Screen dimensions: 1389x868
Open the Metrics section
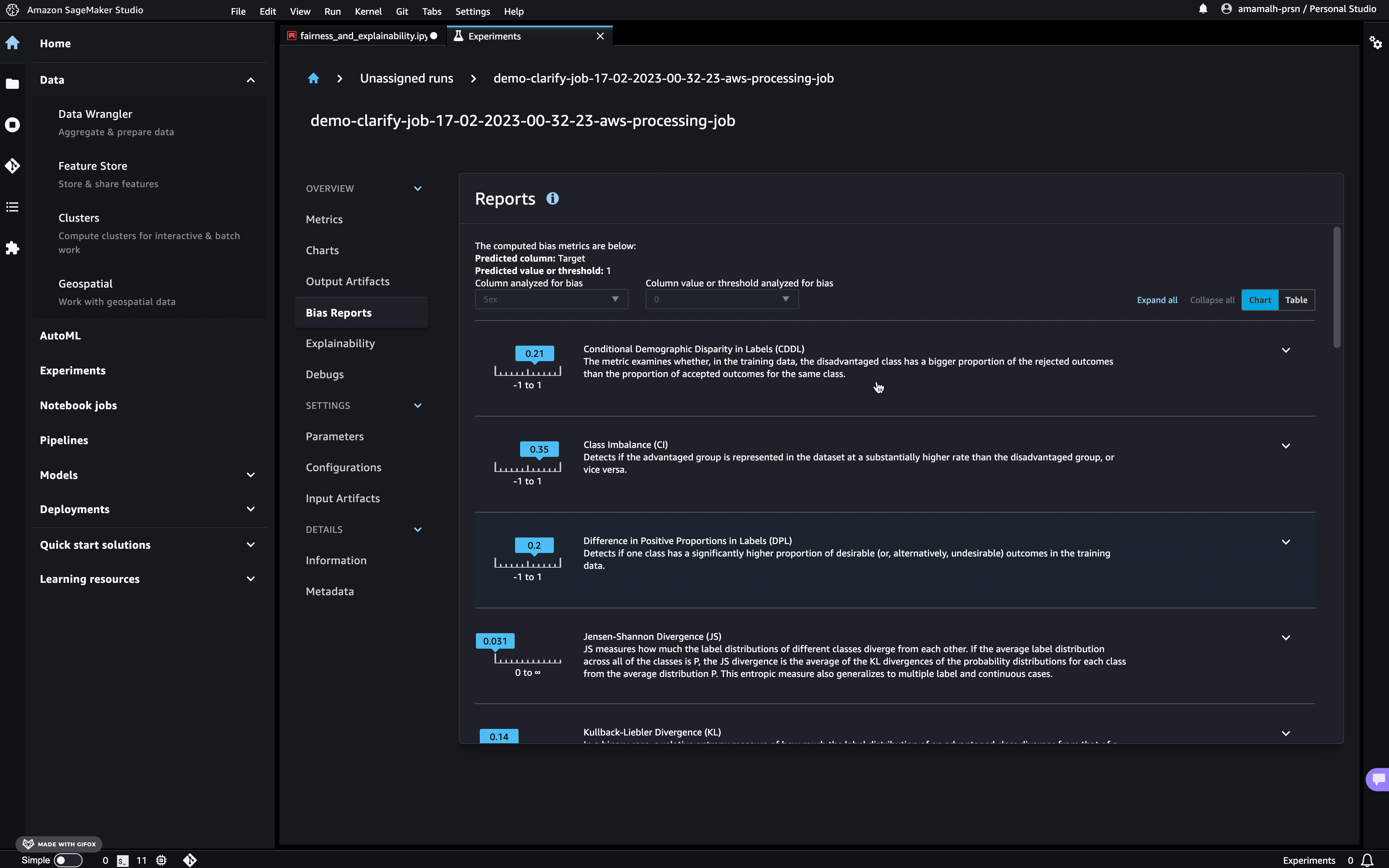[x=324, y=219]
